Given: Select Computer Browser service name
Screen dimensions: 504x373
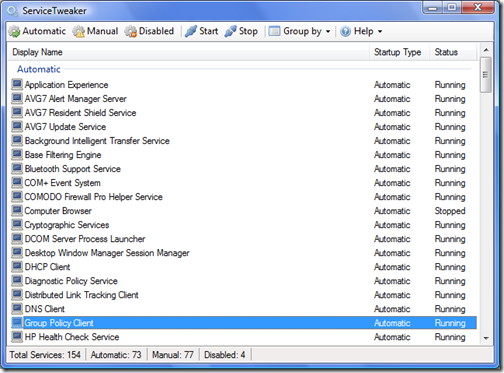Looking at the screenshot, I should pyautogui.click(x=58, y=211).
